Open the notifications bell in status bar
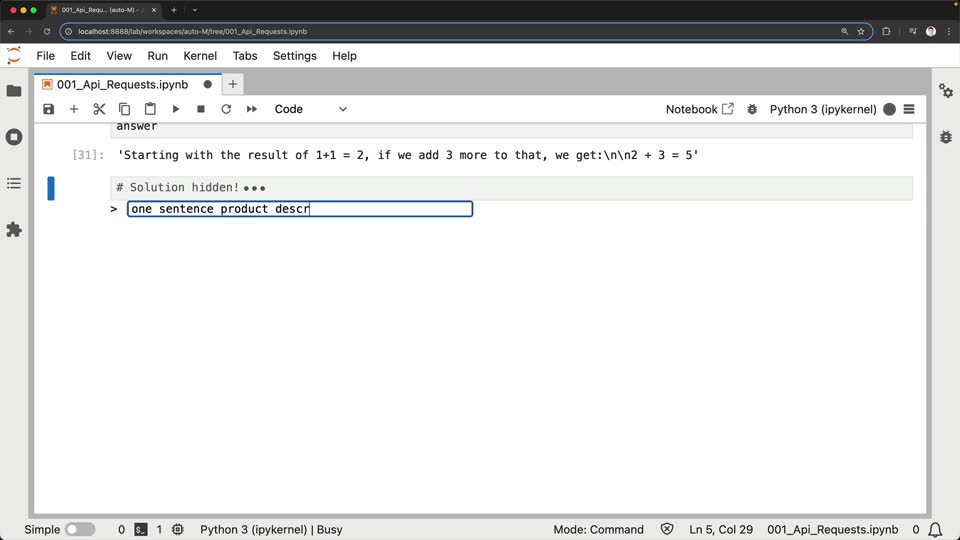 pyautogui.click(x=936, y=530)
